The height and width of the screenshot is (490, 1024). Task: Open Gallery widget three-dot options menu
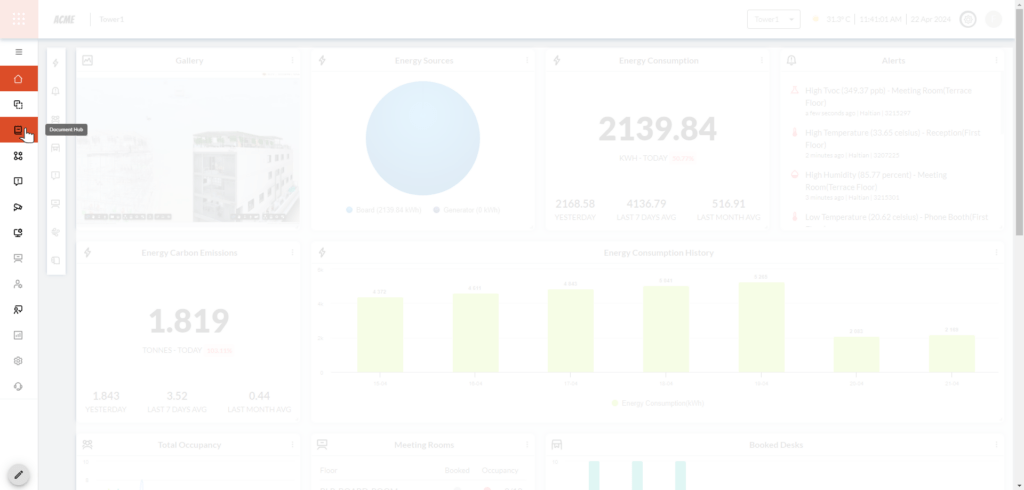click(x=292, y=61)
